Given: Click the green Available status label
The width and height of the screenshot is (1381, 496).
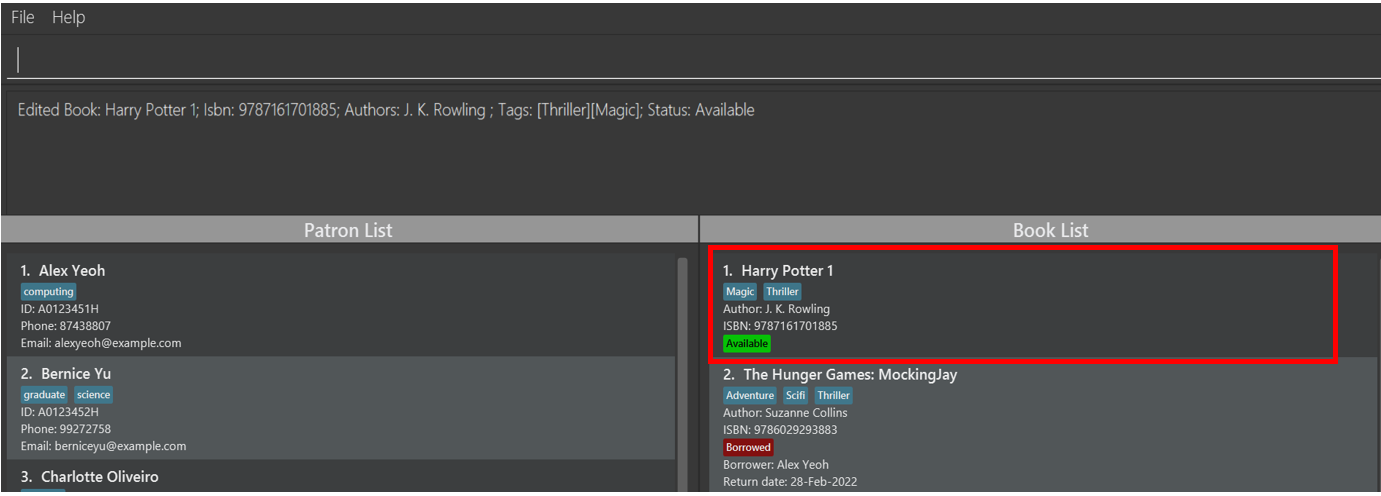Looking at the screenshot, I should coord(747,343).
